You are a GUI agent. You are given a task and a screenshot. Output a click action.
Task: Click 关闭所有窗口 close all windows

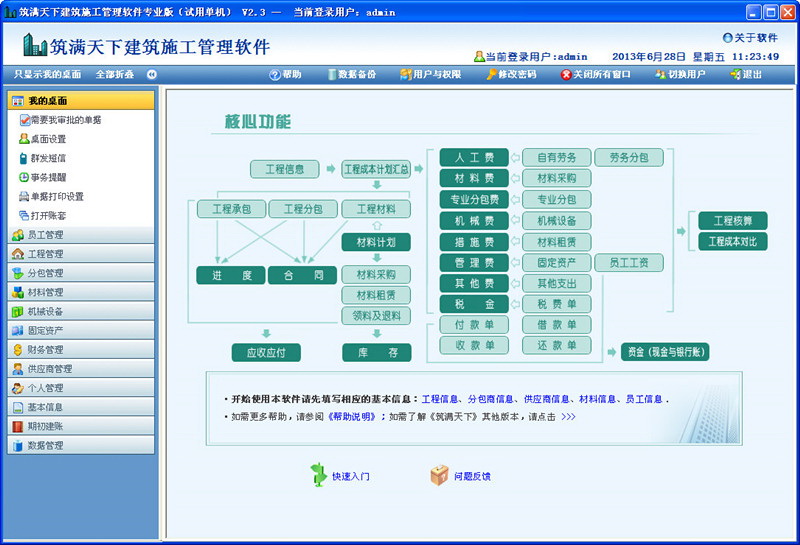tap(595, 75)
